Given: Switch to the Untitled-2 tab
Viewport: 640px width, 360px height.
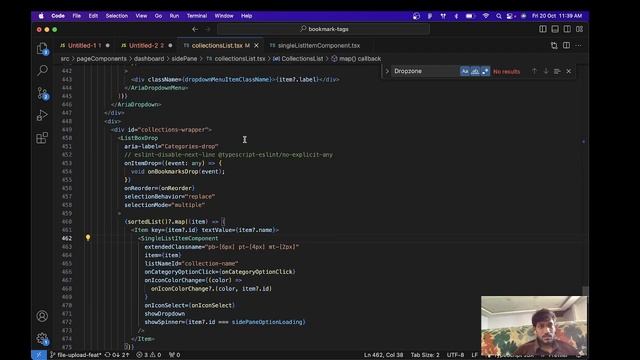Looking at the screenshot, I should point(147,45).
